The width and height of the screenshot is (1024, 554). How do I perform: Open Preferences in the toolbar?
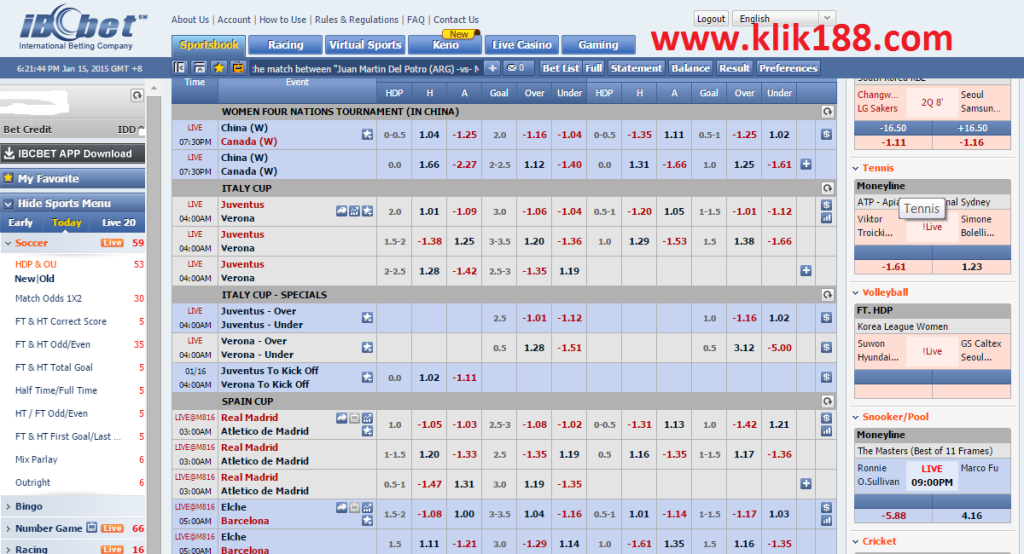[x=788, y=68]
